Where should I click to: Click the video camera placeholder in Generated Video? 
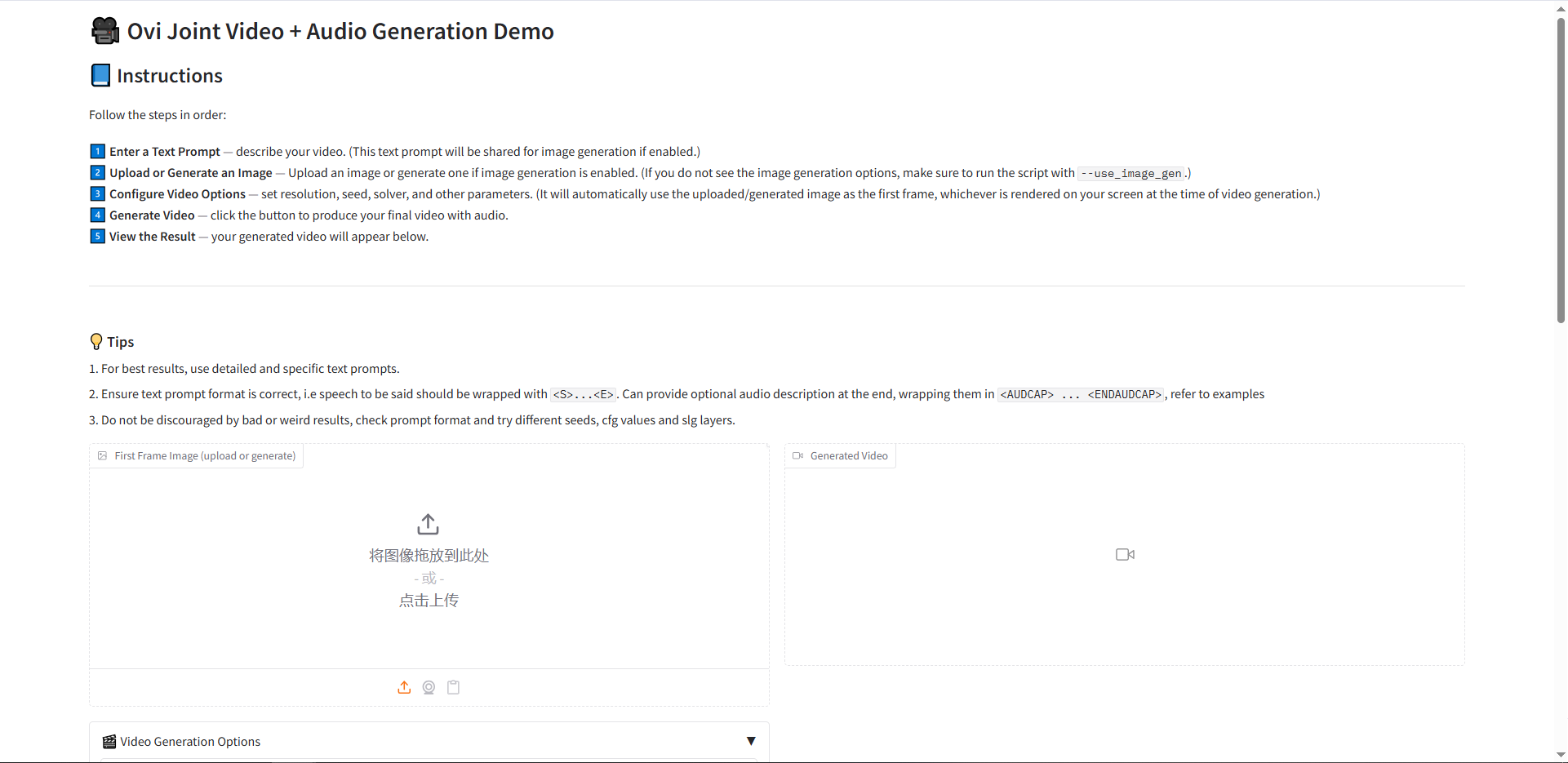point(1125,555)
